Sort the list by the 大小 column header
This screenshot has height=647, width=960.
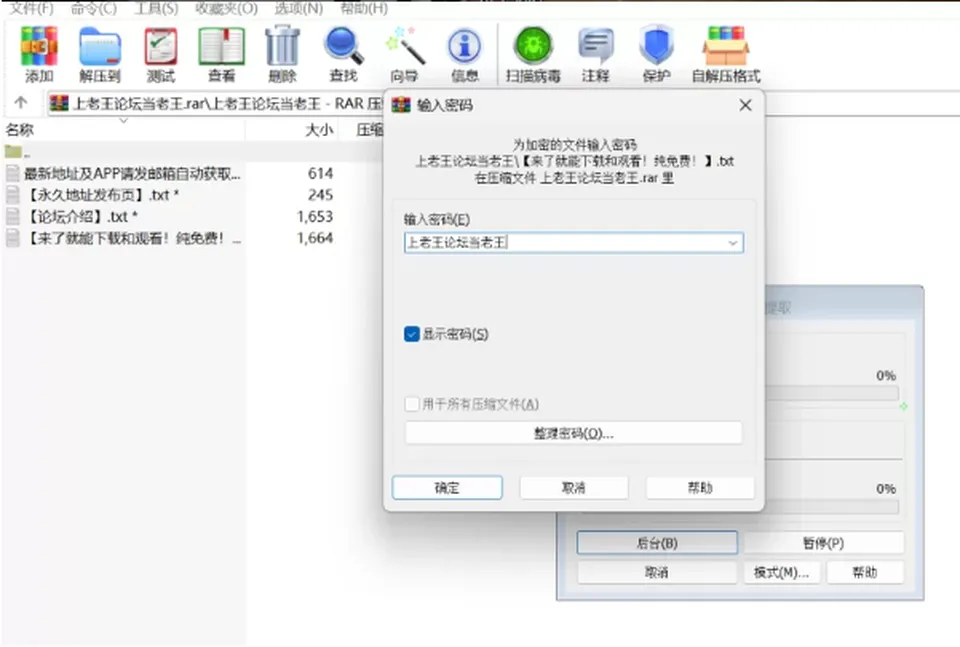[x=292, y=130]
